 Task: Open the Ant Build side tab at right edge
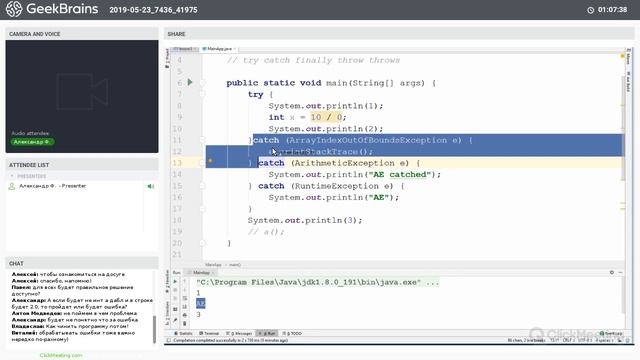tap(629, 82)
